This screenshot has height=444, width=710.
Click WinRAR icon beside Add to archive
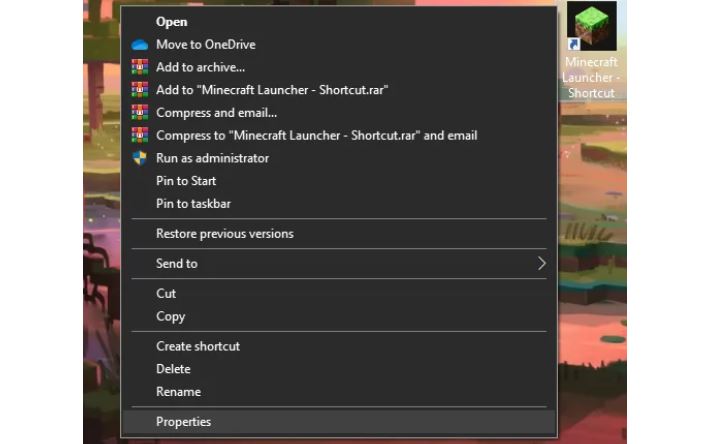(139, 67)
